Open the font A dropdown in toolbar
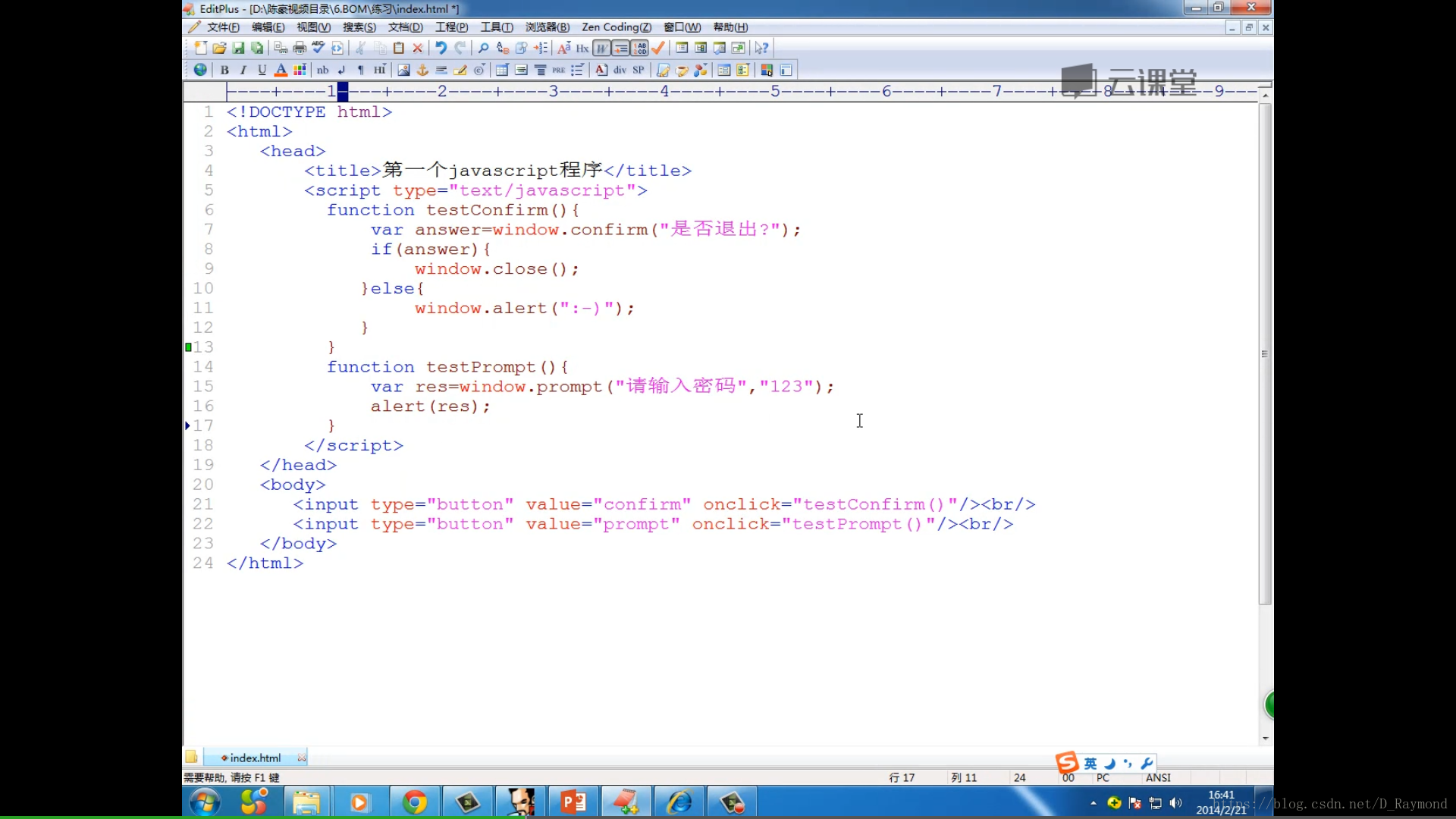 coord(563,48)
